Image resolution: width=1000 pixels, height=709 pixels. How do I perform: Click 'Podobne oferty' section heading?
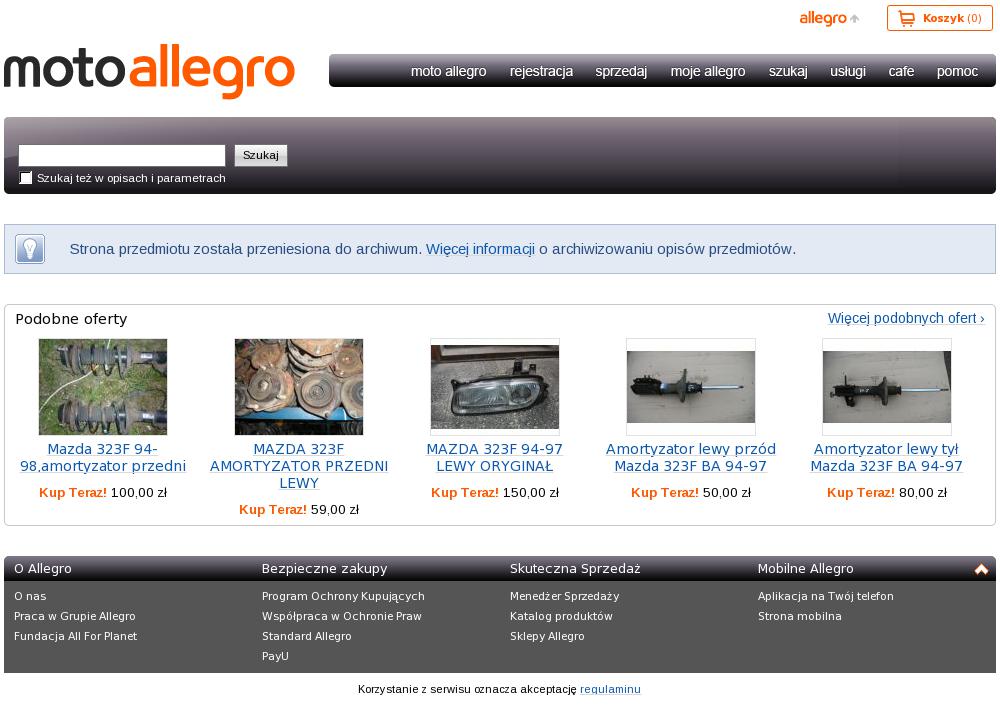point(71,319)
